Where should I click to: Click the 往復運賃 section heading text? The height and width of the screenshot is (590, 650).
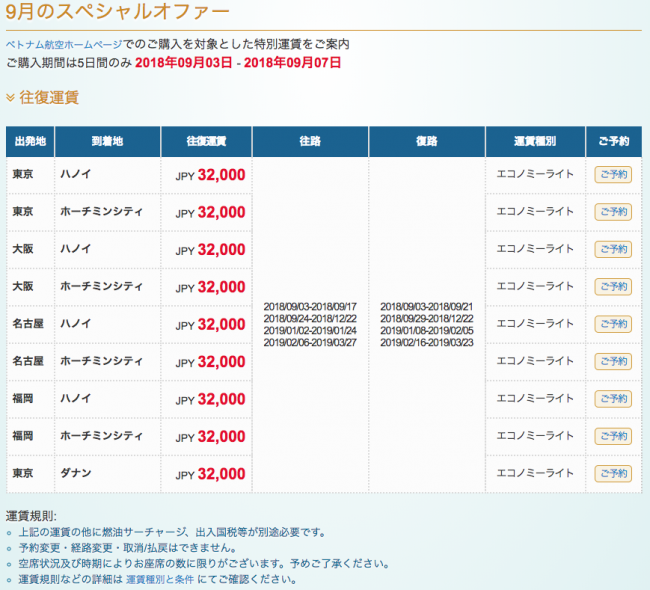click(x=49, y=98)
